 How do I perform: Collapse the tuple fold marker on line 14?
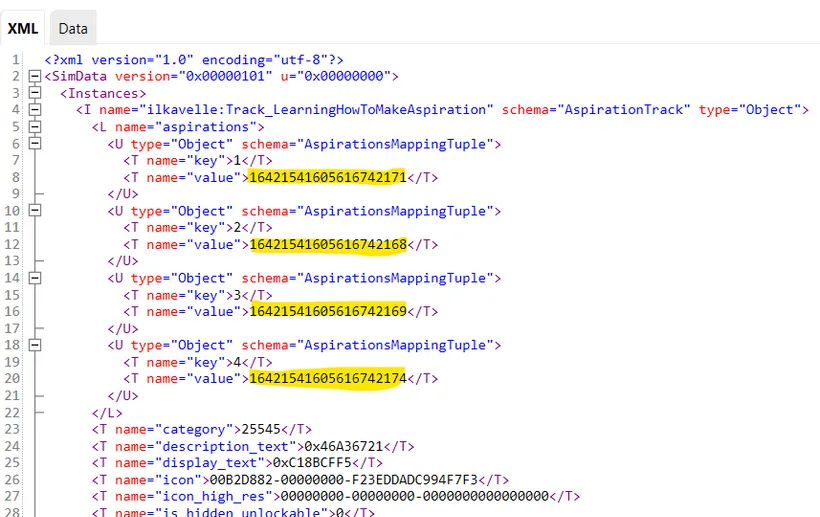(36, 278)
